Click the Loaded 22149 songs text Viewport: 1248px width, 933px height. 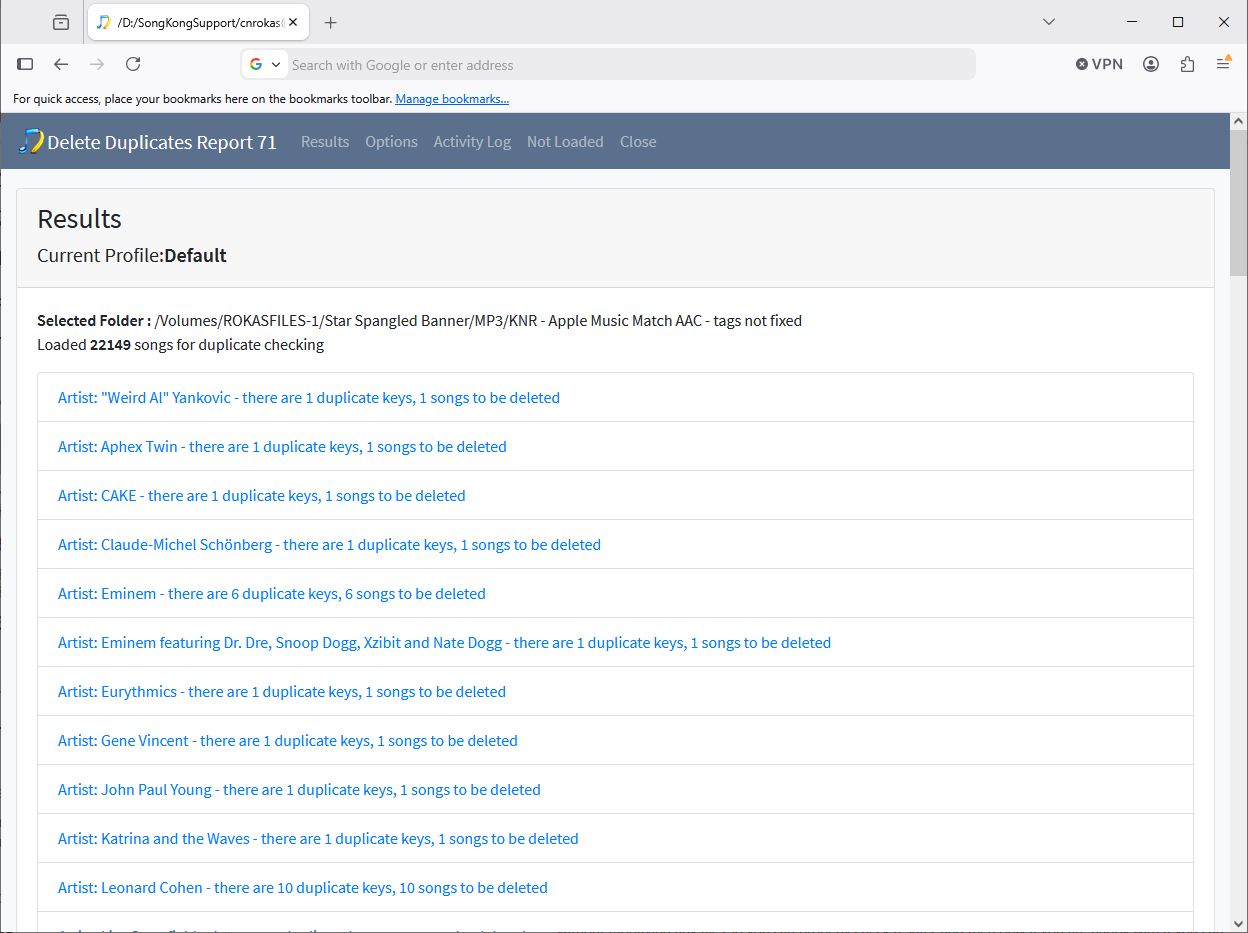pos(180,345)
